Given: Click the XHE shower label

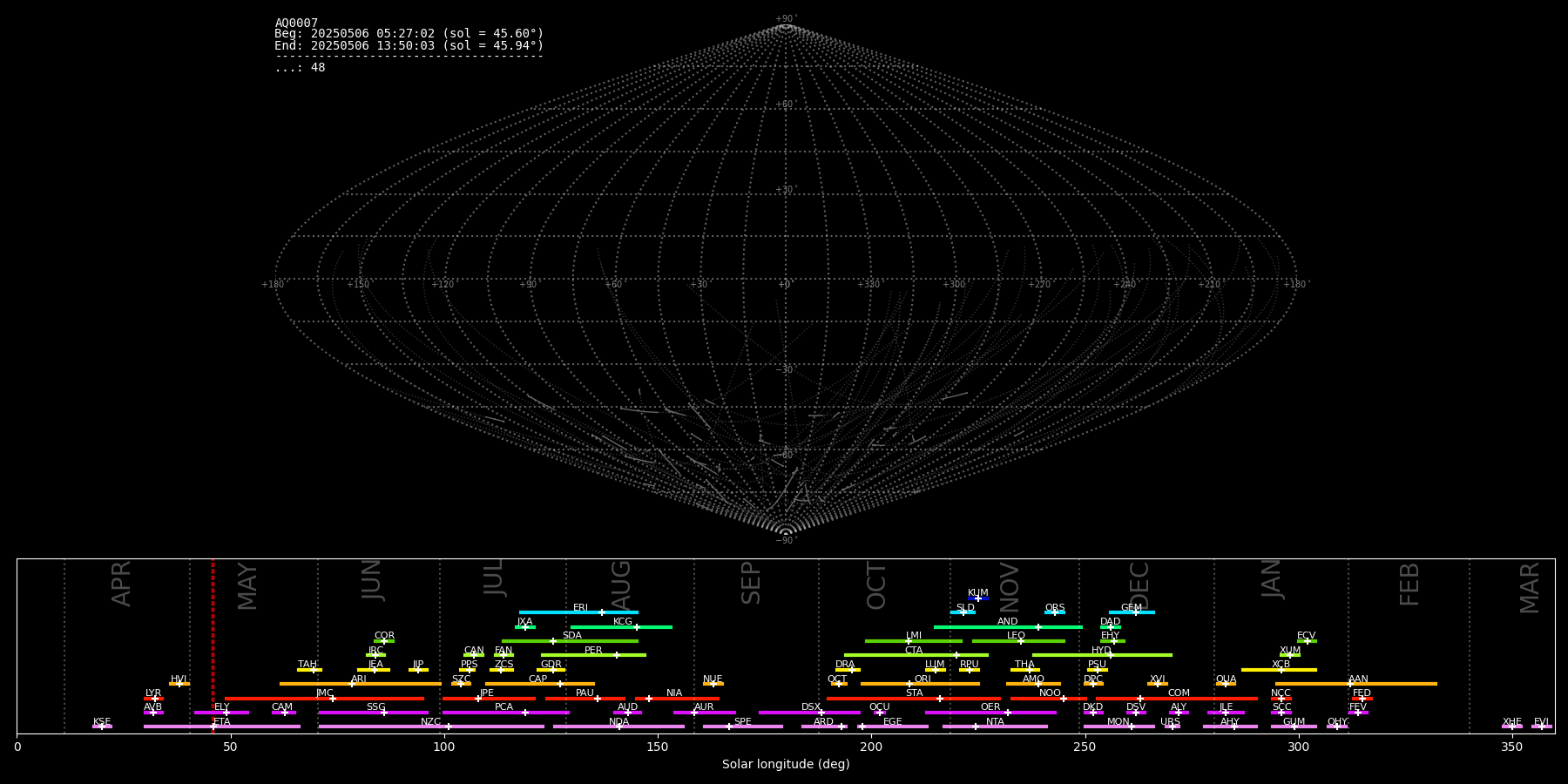Looking at the screenshot, I should [1511, 722].
